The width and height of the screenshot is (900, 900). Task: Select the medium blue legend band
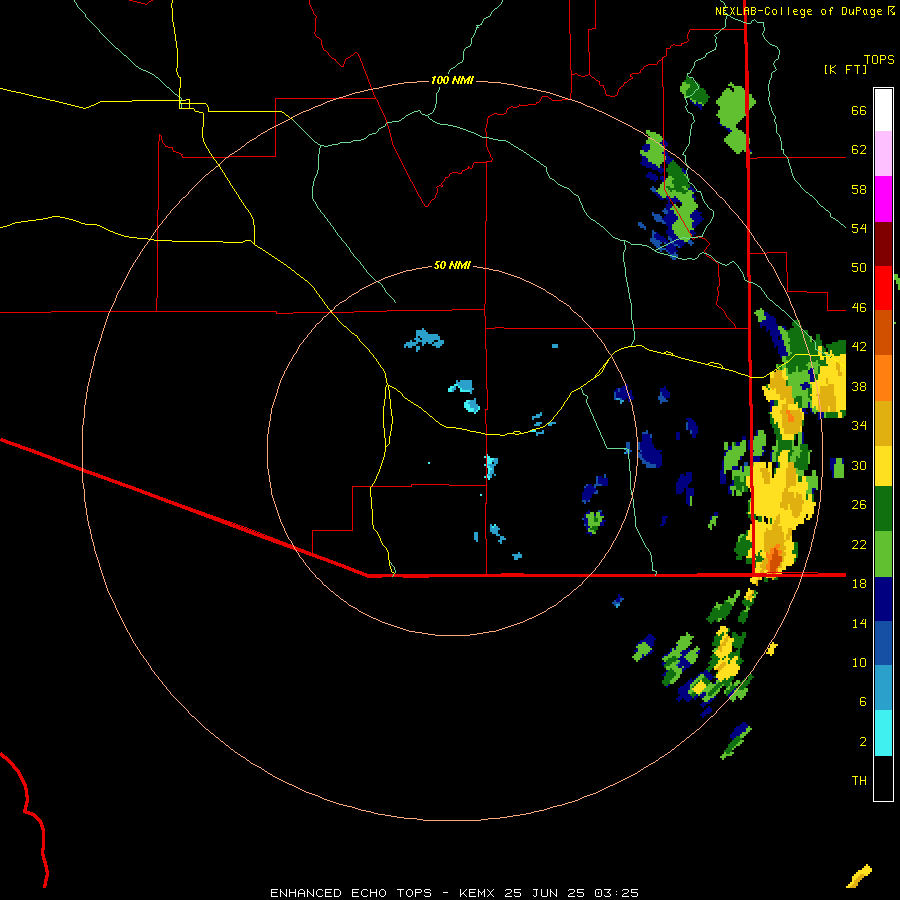click(x=883, y=643)
